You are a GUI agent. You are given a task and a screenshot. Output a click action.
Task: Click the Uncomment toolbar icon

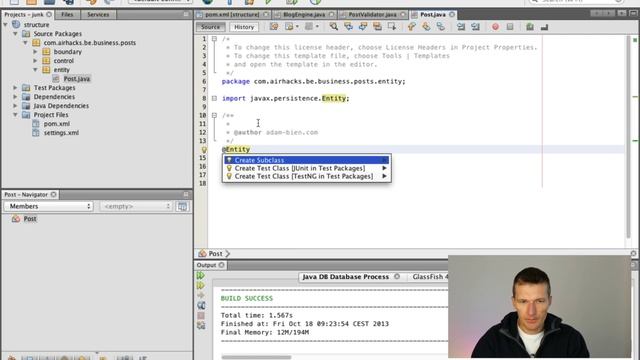(544, 27)
